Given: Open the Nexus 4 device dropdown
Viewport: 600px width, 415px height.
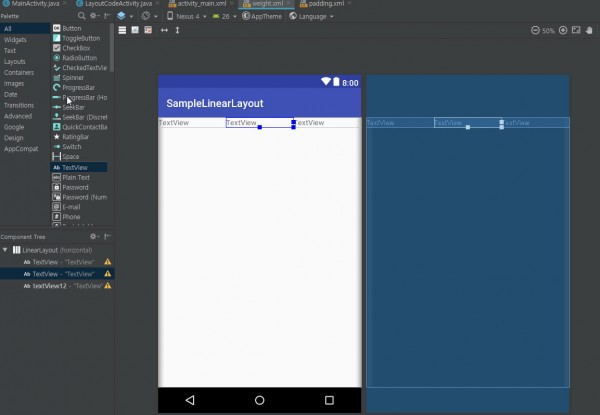Looking at the screenshot, I should (x=187, y=16).
